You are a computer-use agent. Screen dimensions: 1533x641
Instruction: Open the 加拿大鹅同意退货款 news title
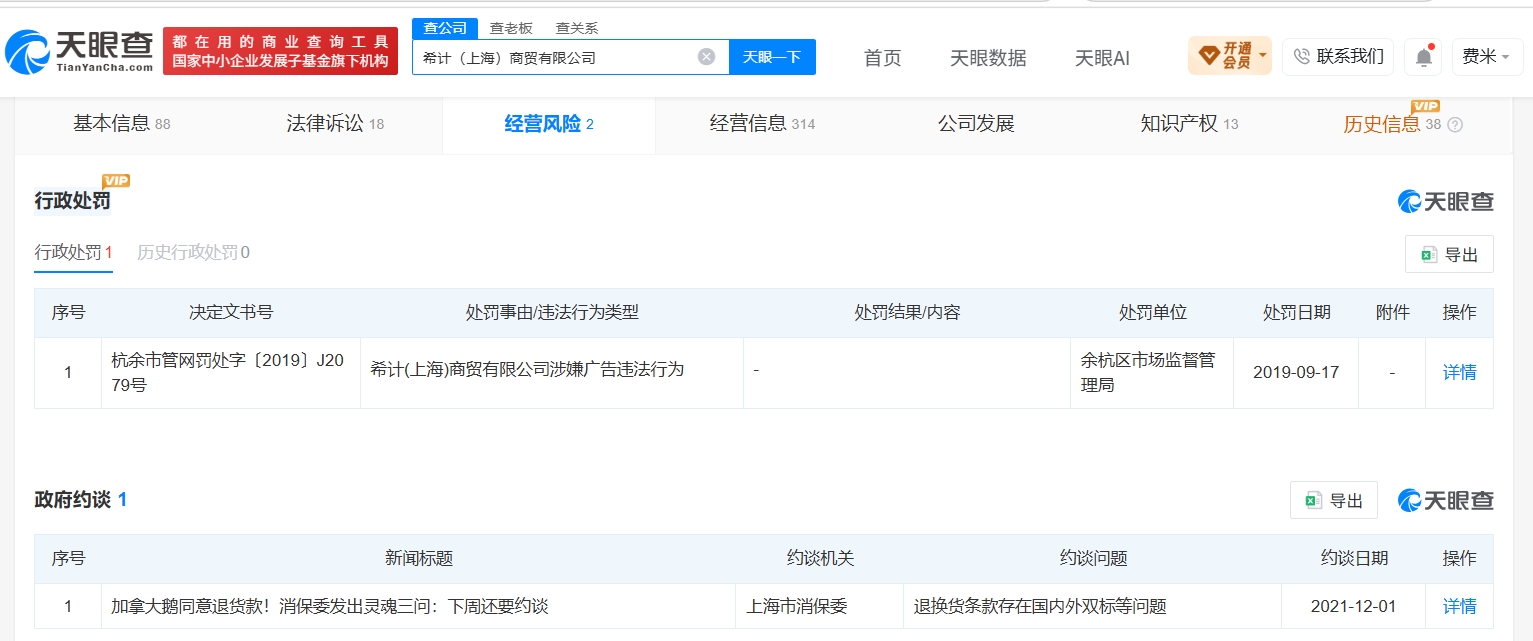[x=330, y=606]
